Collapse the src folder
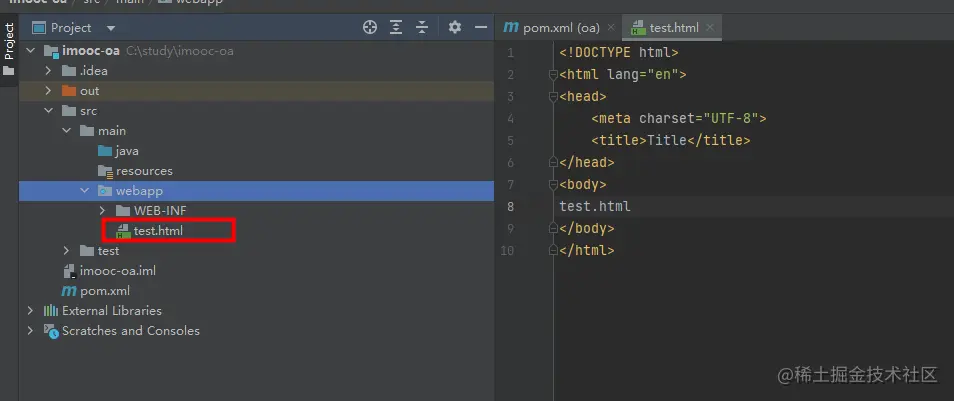 (49, 111)
